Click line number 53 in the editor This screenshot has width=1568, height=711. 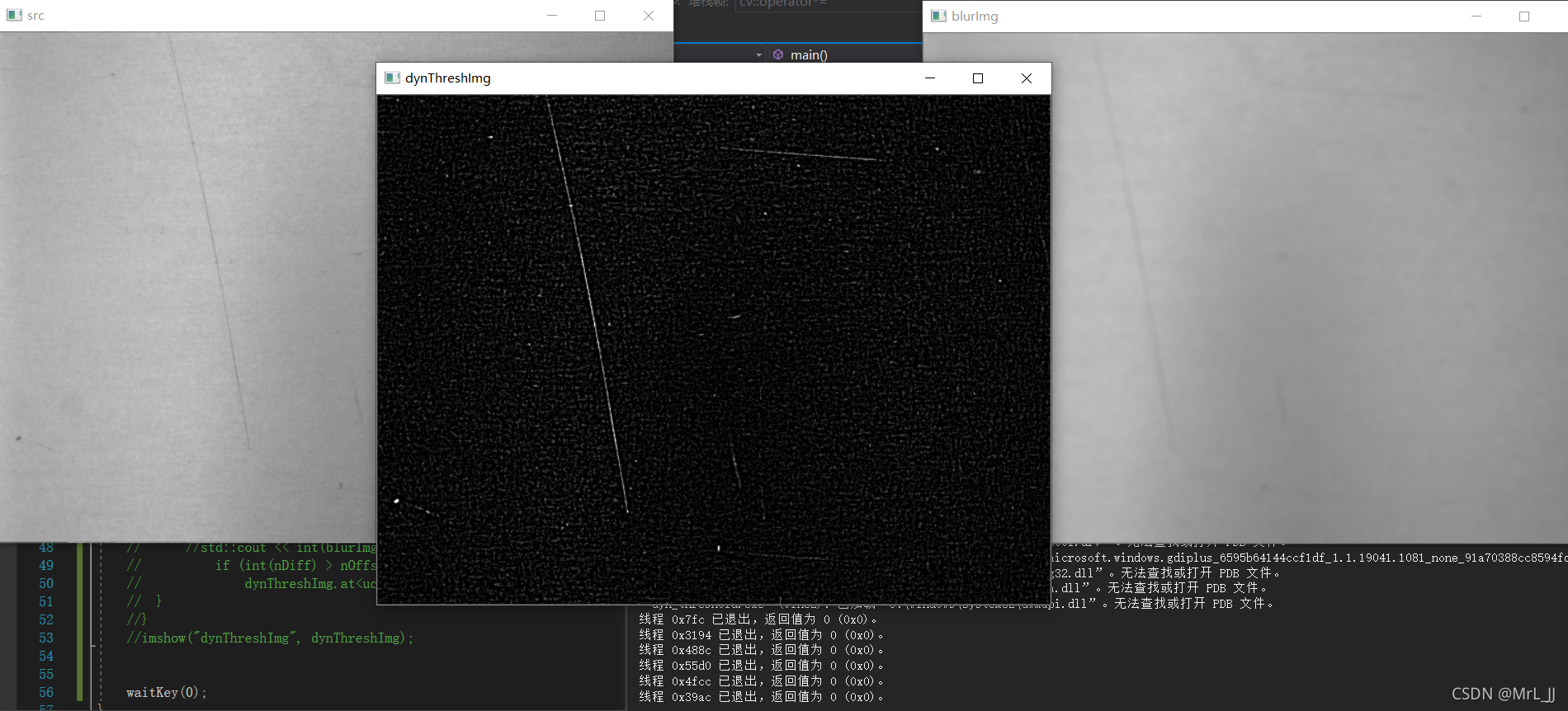tap(46, 638)
